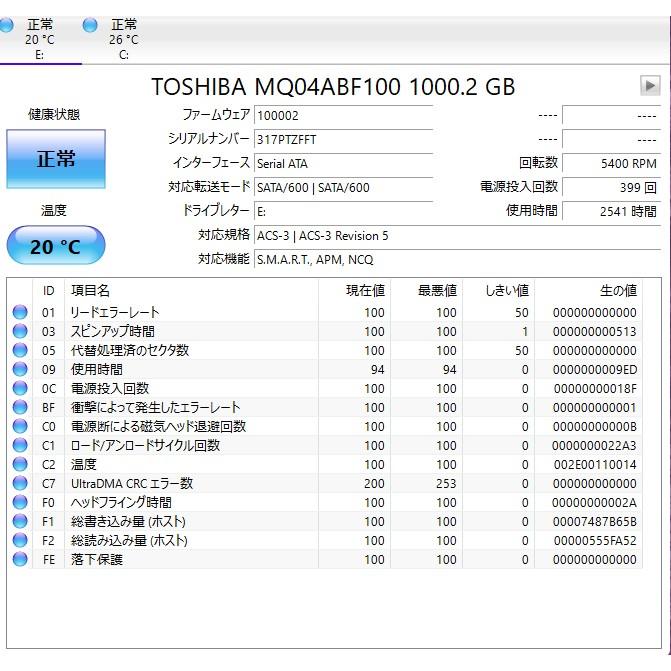Click the 最悪値 column header
Viewport: 671px width, 671px height.
coord(426,291)
